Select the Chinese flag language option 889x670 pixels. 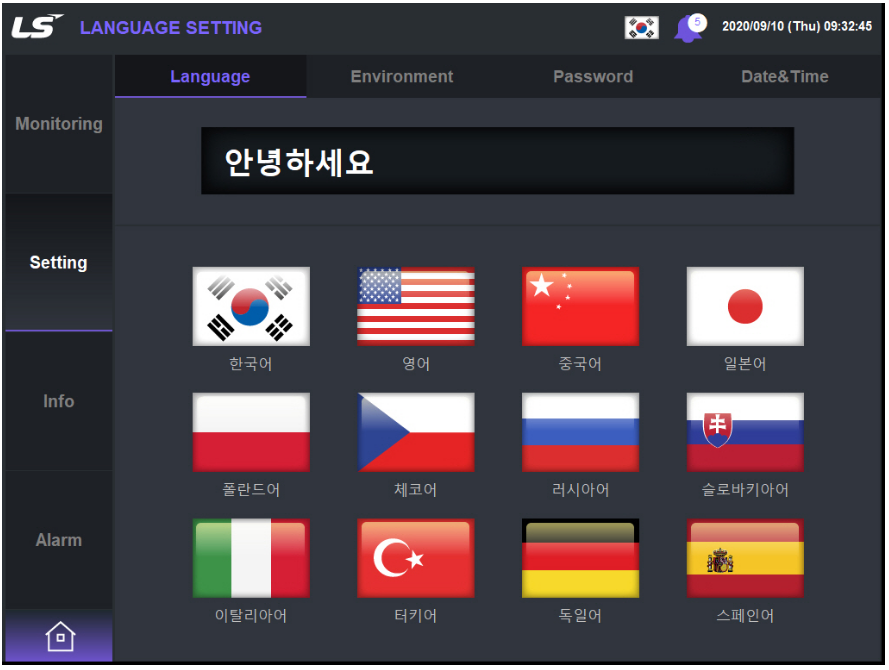[580, 307]
